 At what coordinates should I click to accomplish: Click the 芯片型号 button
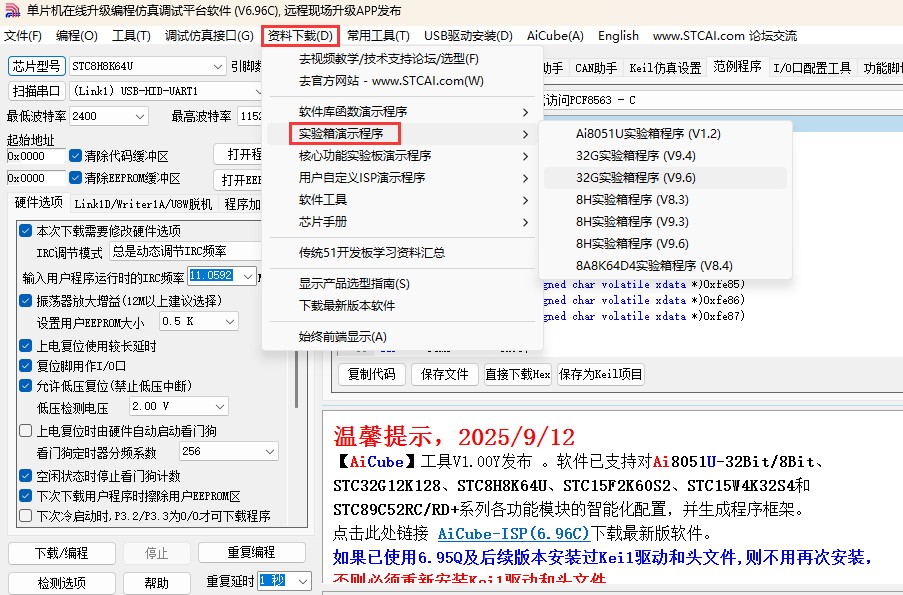coord(37,66)
